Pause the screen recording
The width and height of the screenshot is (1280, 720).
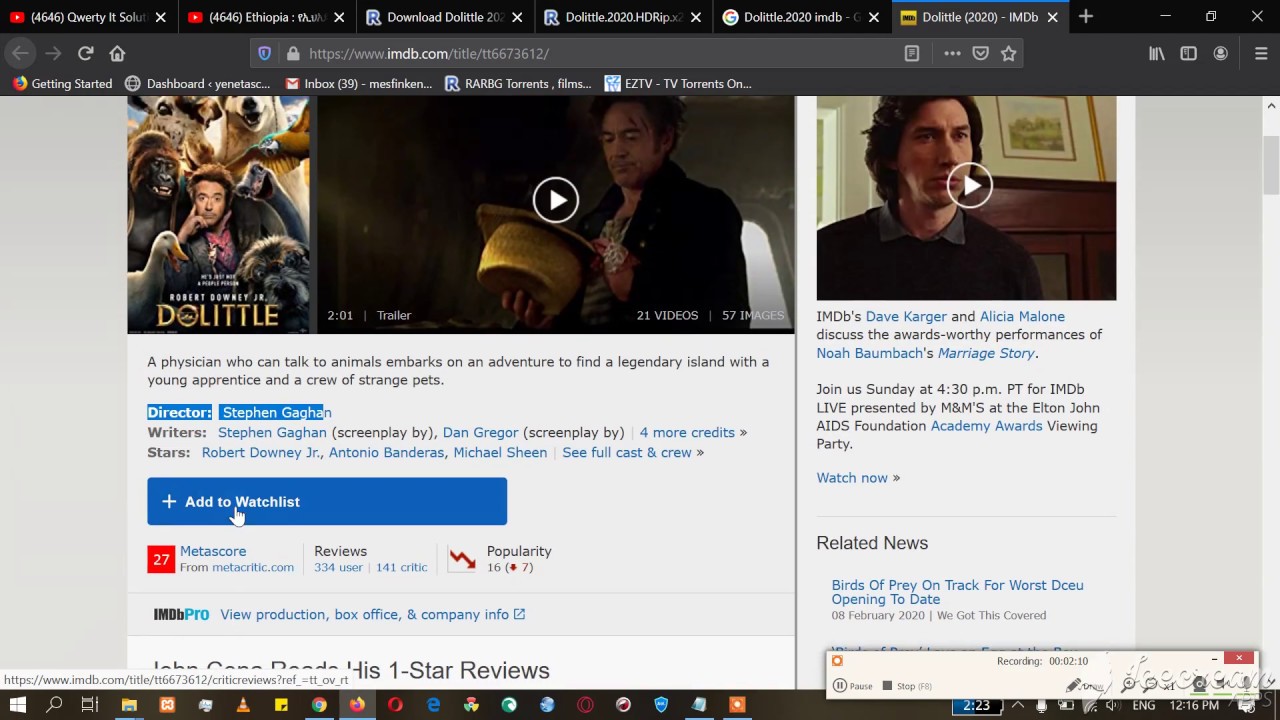(x=853, y=686)
